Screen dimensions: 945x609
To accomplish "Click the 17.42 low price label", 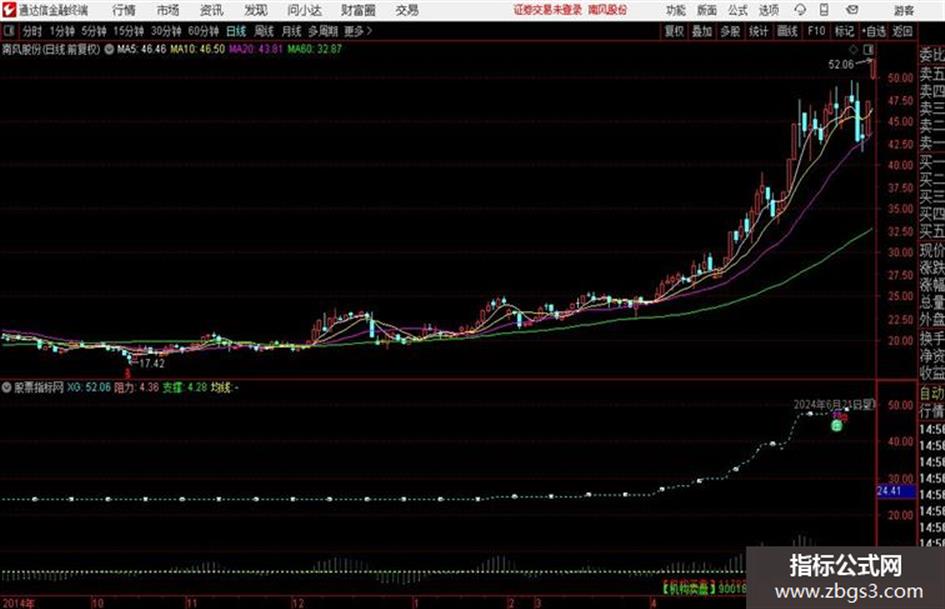I will 152,364.
